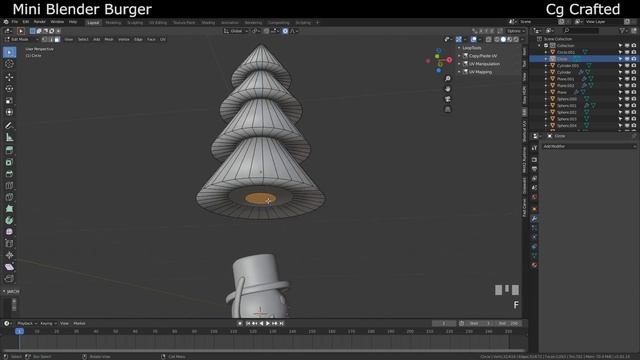Toggle X-ray display
Viewport: 640px width, 360px height.
tap(489, 39)
